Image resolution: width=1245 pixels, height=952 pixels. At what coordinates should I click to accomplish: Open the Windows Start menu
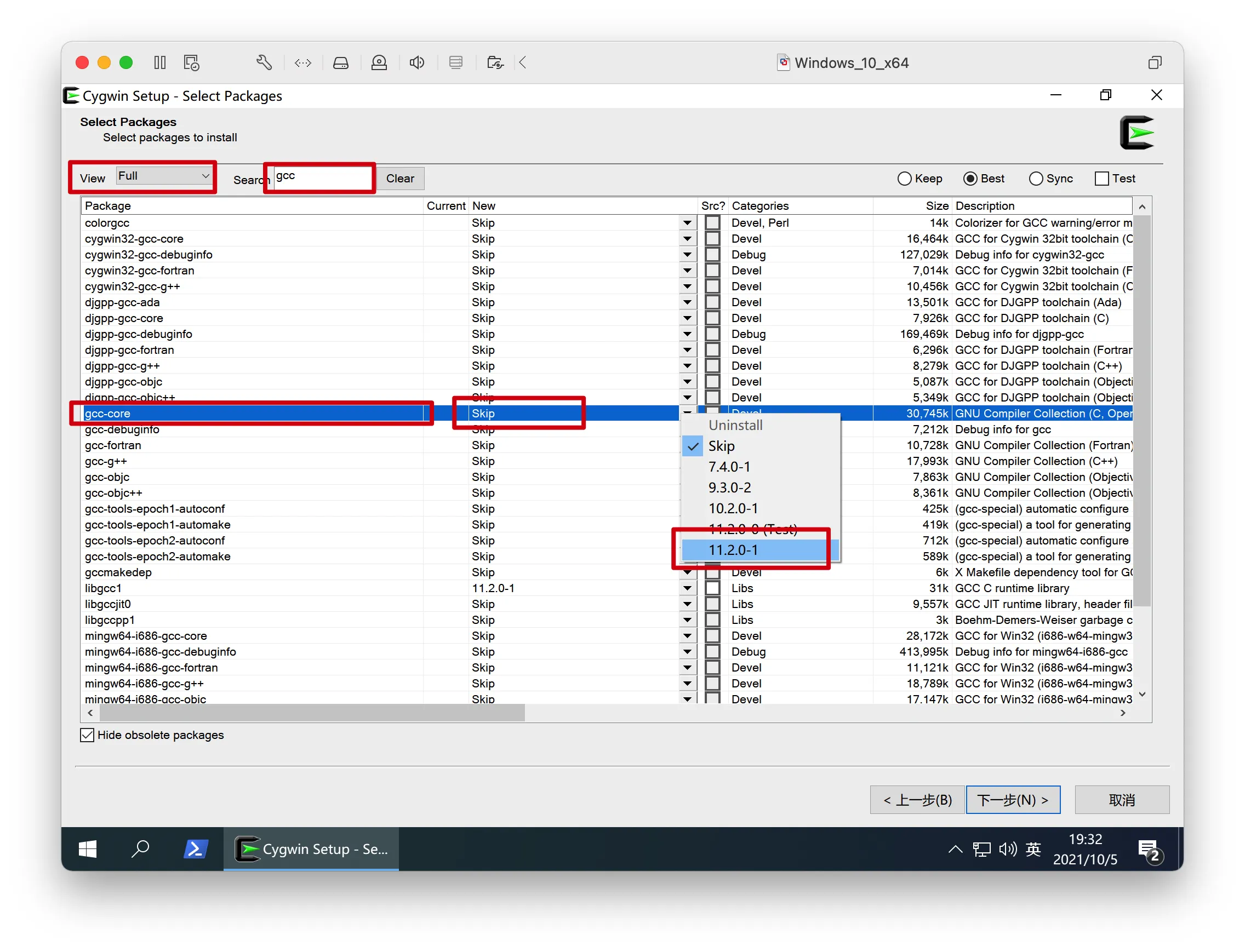(x=87, y=848)
